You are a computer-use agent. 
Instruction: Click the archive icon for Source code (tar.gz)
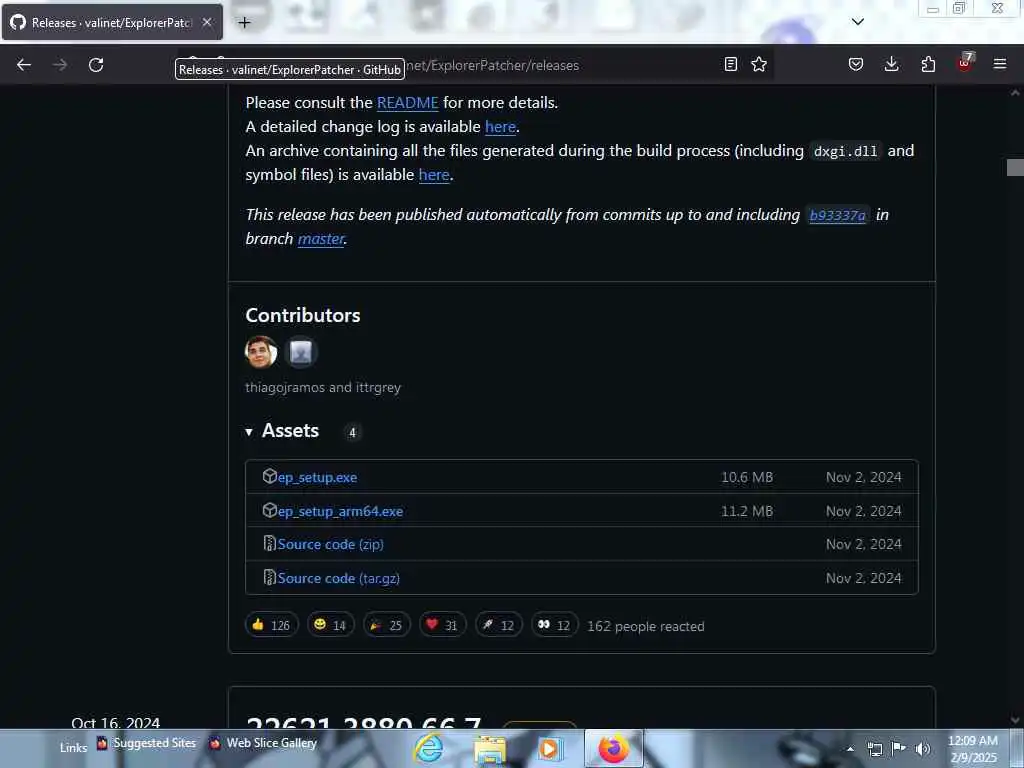click(269, 577)
